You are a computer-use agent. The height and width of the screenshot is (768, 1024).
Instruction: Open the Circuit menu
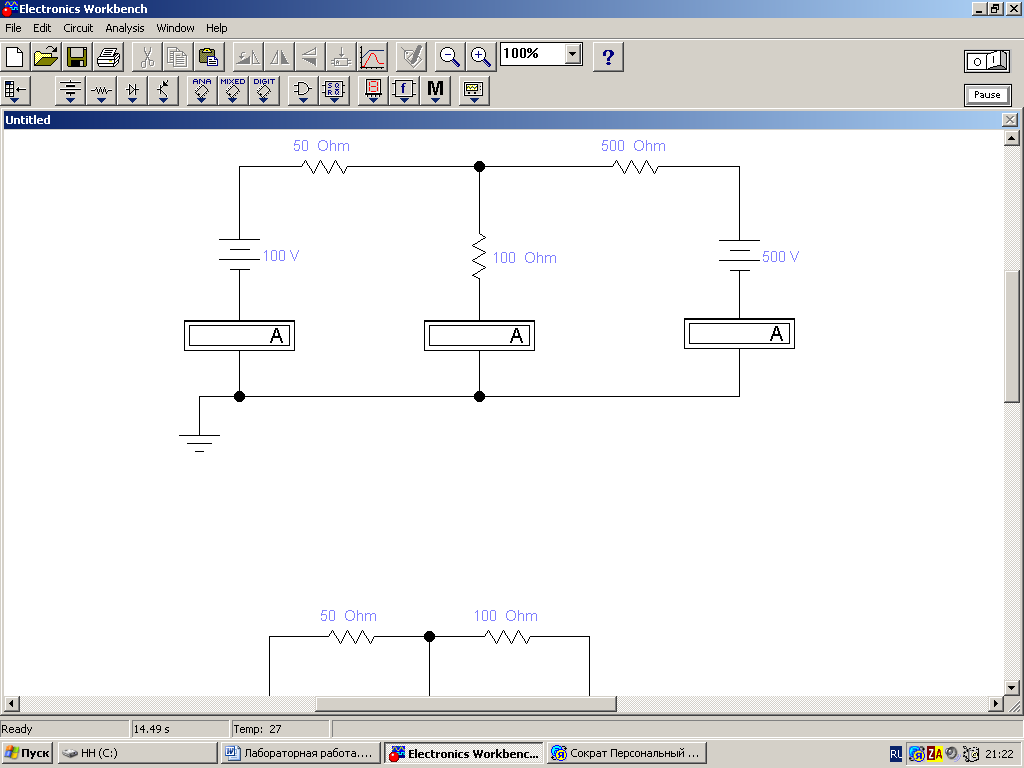point(78,28)
